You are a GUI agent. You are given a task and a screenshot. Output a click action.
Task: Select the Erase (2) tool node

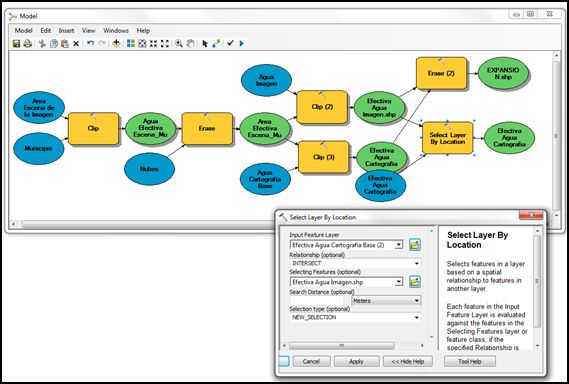pyautogui.click(x=441, y=73)
